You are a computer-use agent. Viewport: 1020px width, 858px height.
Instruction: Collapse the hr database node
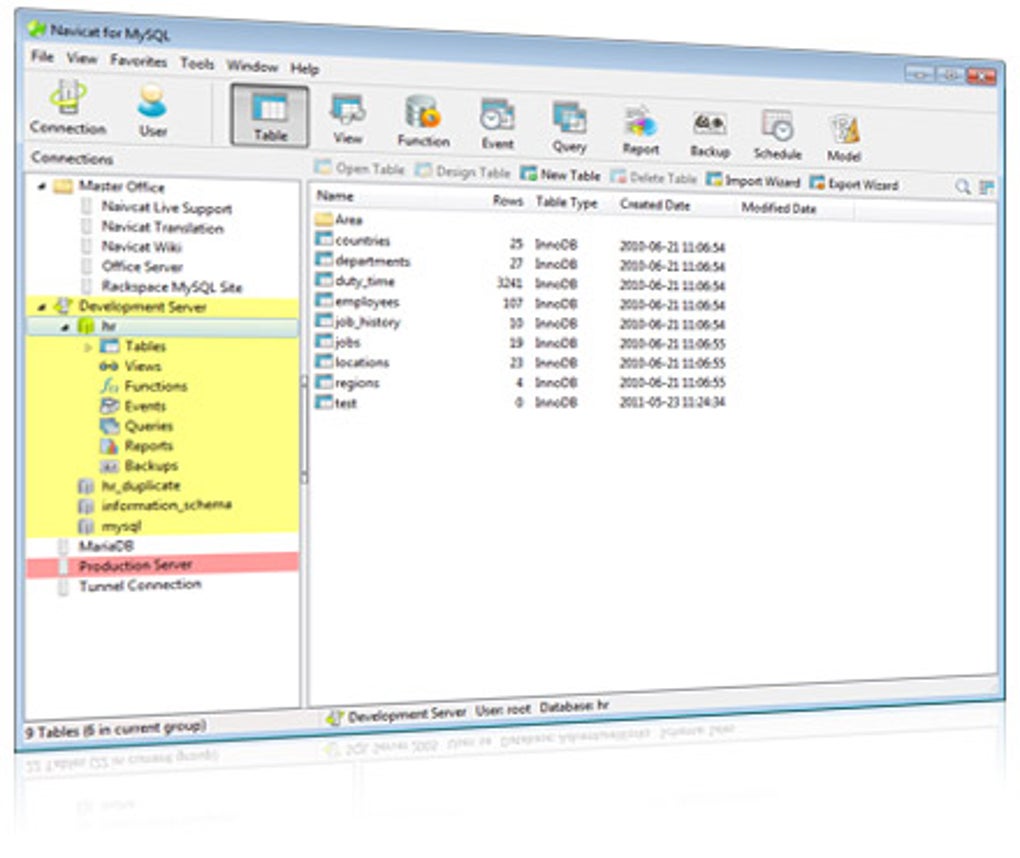[x=65, y=327]
